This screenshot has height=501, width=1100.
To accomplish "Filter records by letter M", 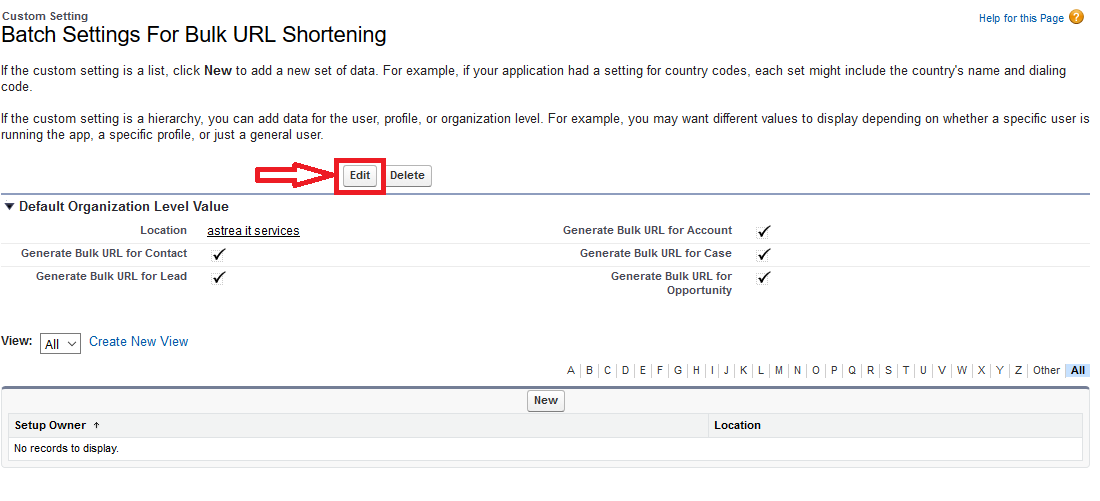I will [779, 371].
